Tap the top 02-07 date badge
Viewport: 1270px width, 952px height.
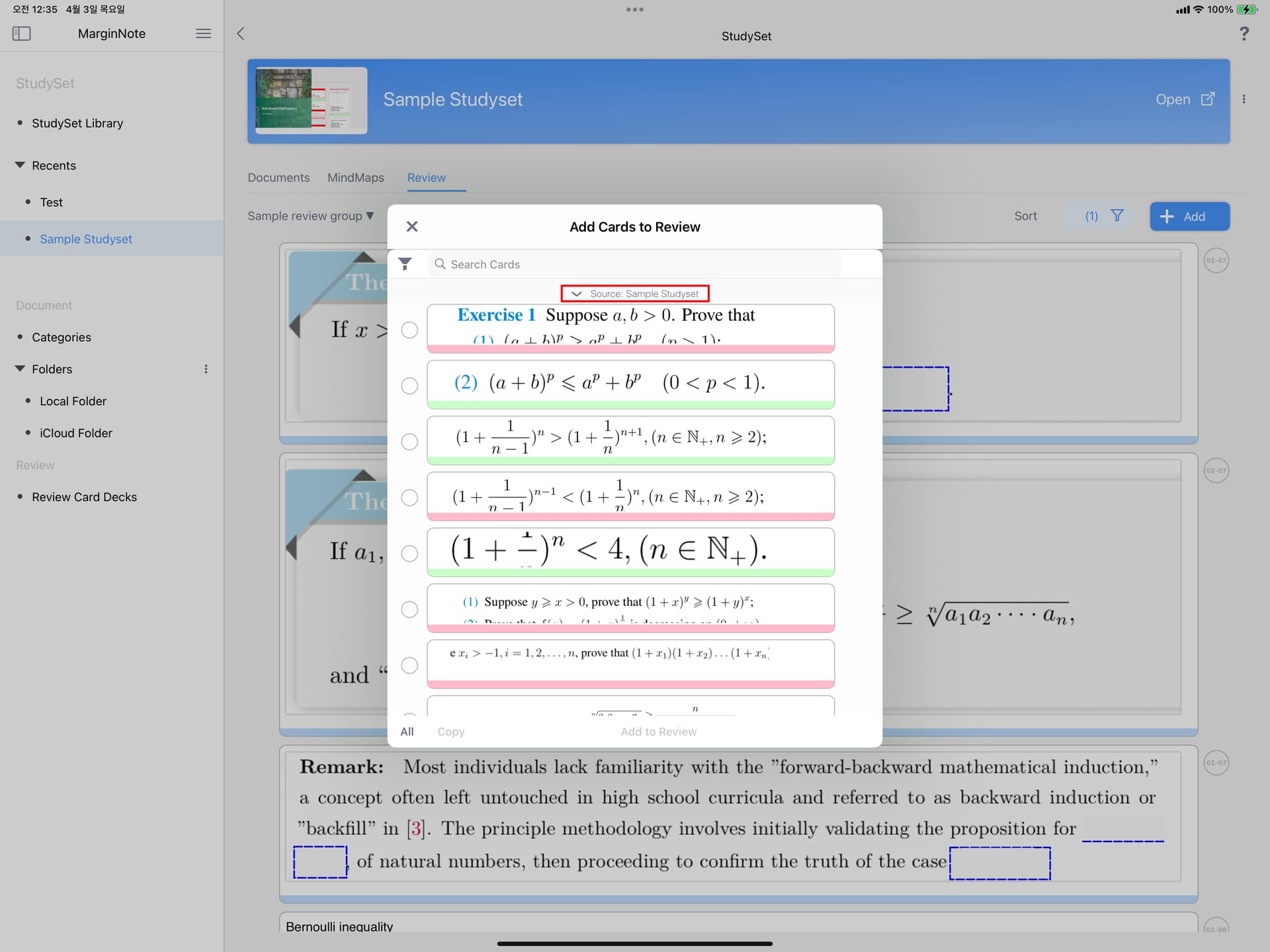[1216, 261]
